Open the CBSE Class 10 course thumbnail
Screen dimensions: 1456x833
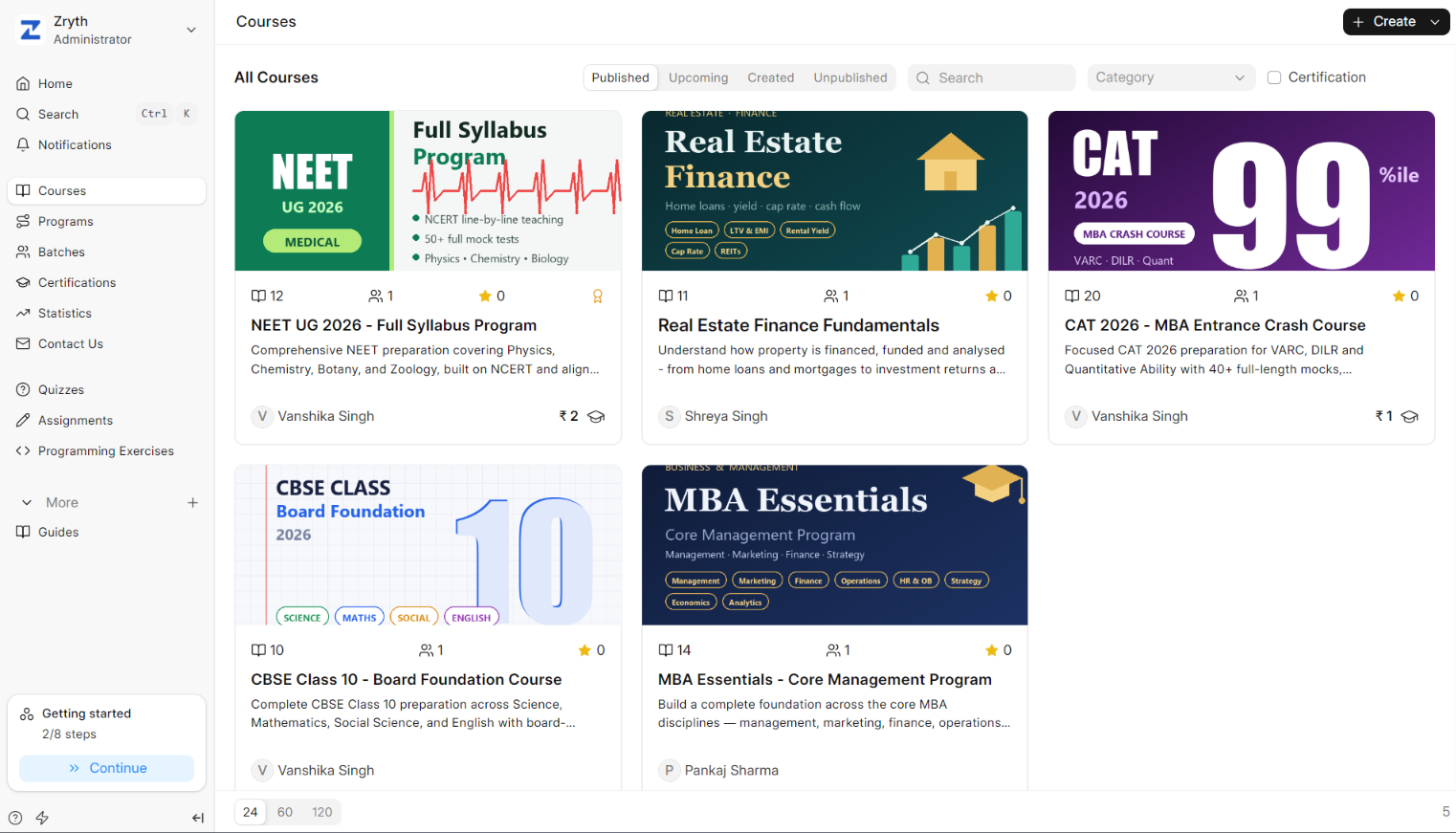click(428, 545)
